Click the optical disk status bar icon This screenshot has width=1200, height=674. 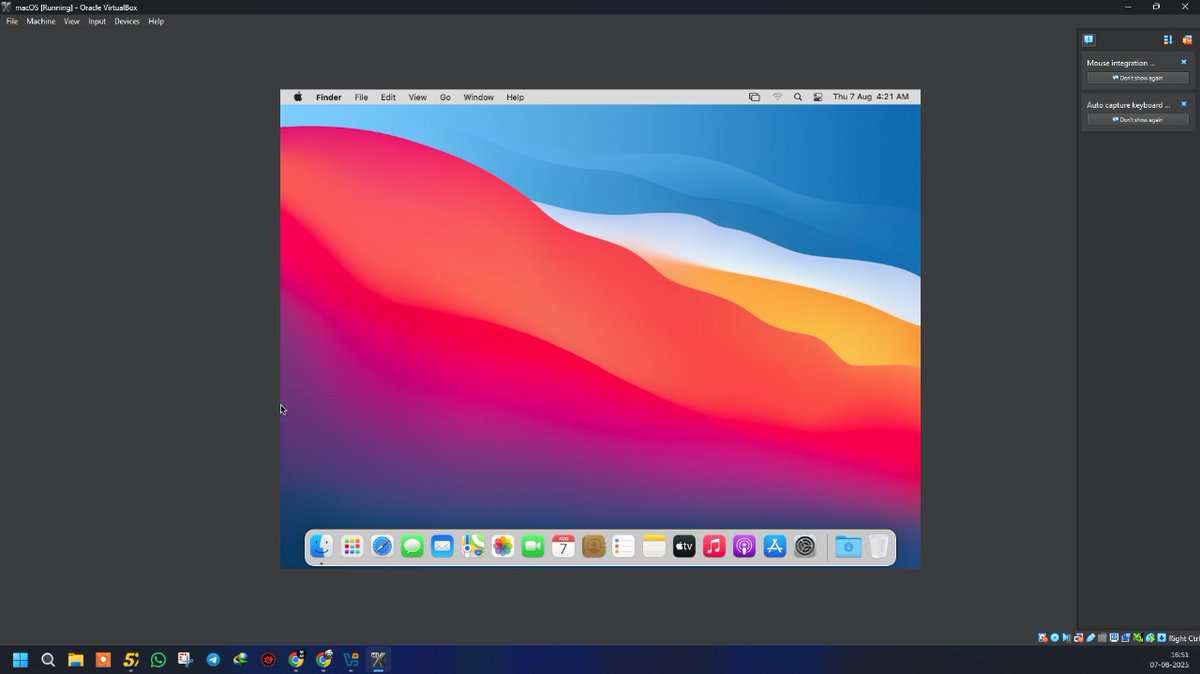(1055, 638)
